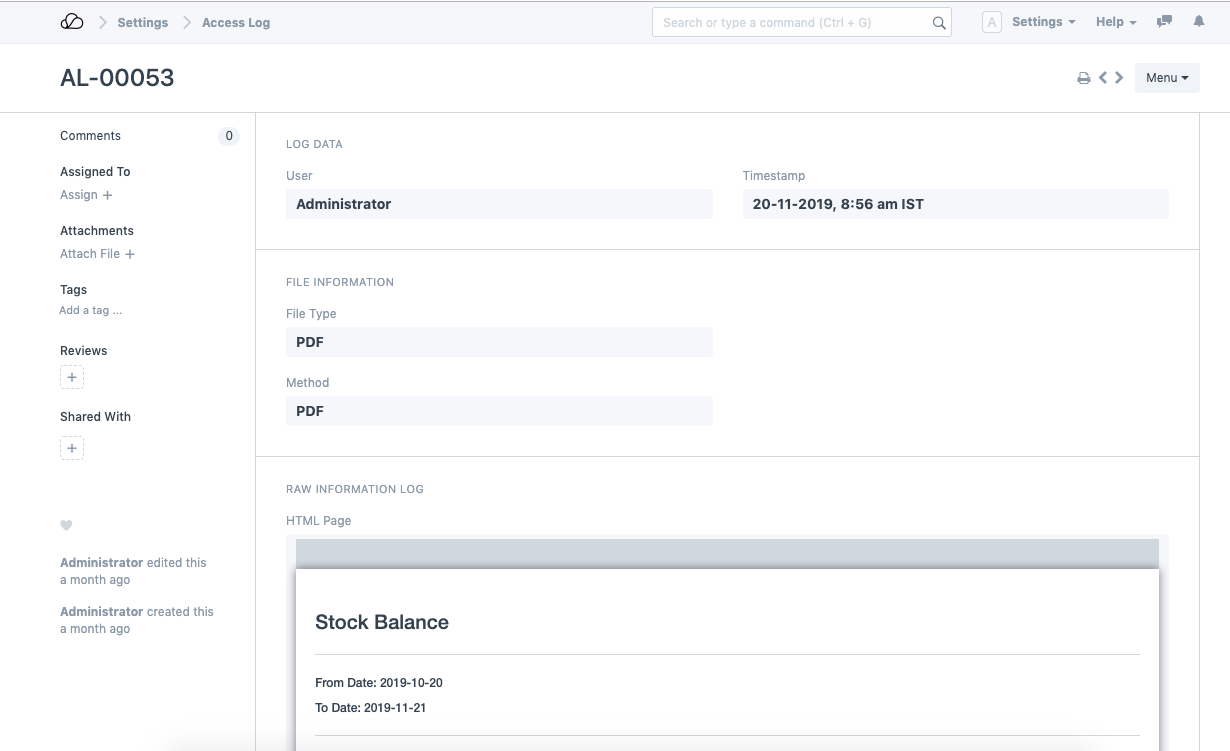The image size is (1230, 751).
Task: Navigate to Access Log breadcrumb
Action: [236, 22]
